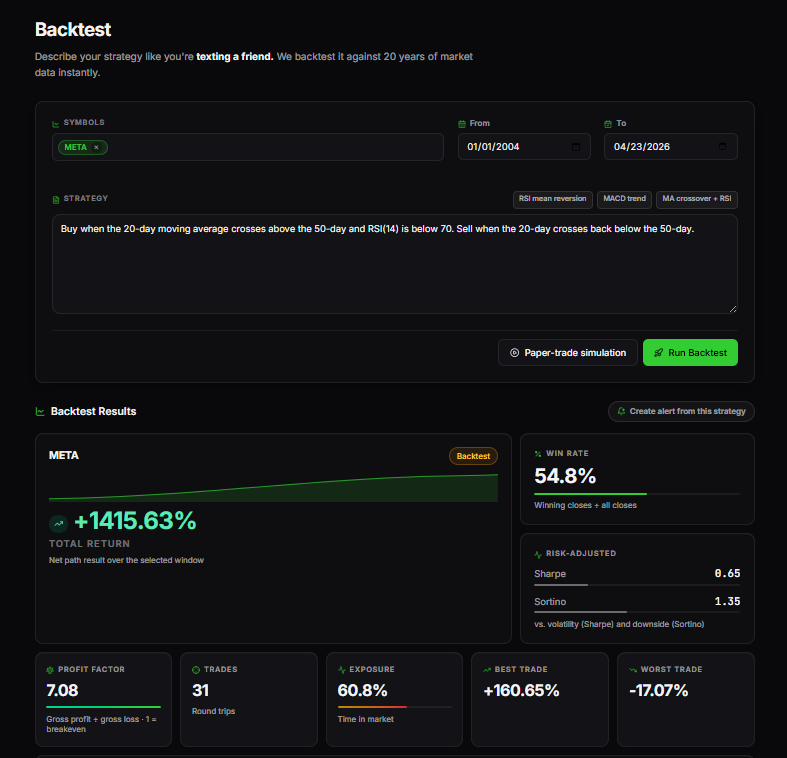Click the Exposure pulse icon
Viewport: 787px width, 758px height.
342,670
